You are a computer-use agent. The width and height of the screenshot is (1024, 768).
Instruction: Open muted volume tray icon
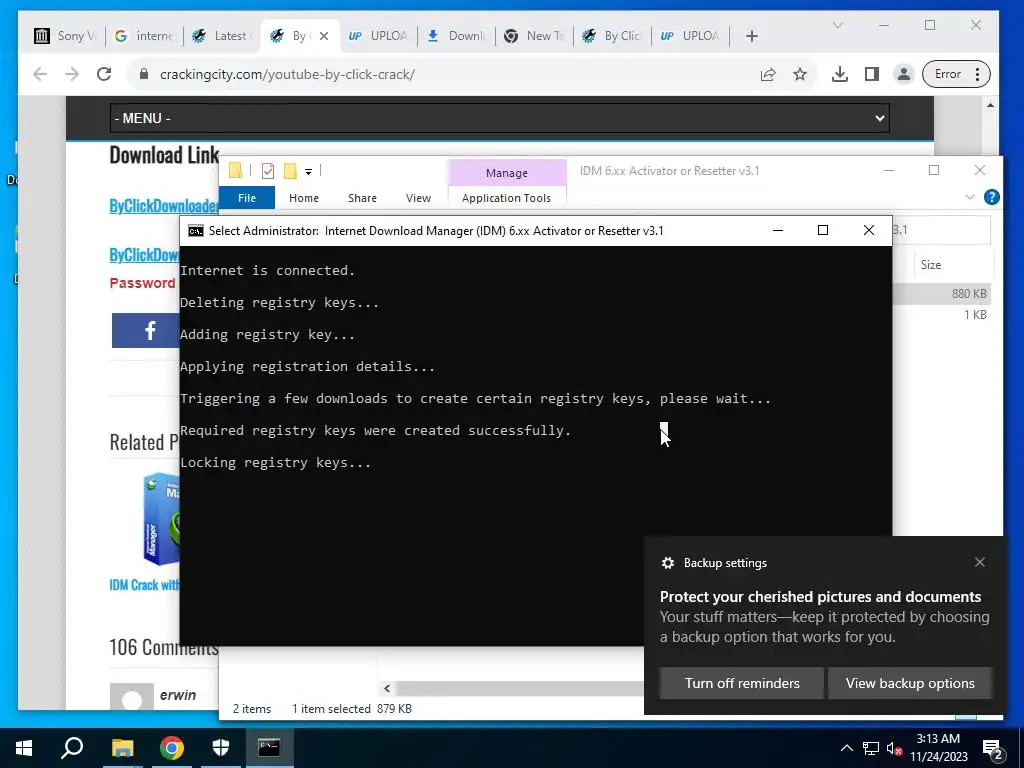(x=895, y=748)
